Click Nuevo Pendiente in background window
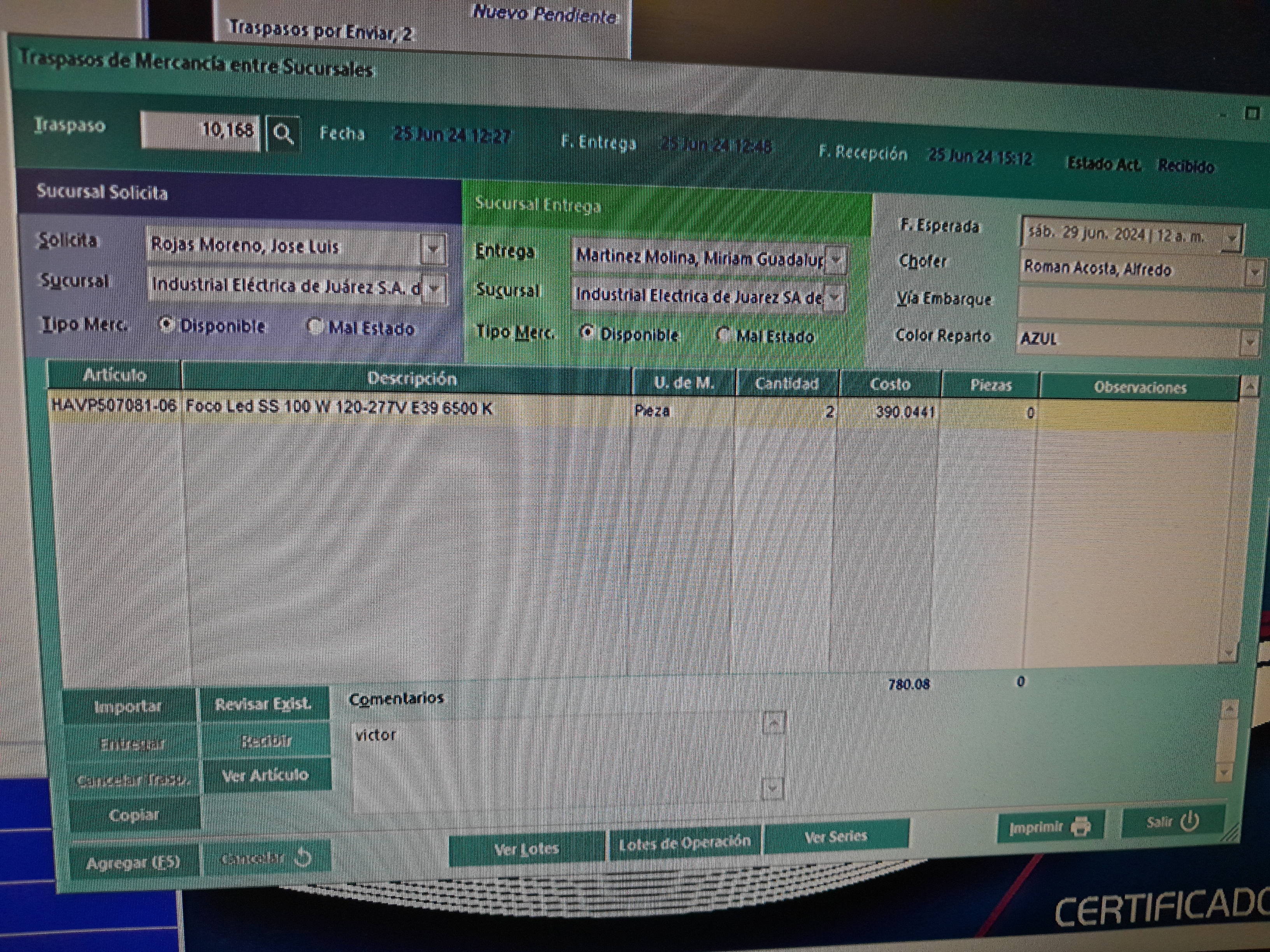Screen dimensions: 1270x952 544,14
